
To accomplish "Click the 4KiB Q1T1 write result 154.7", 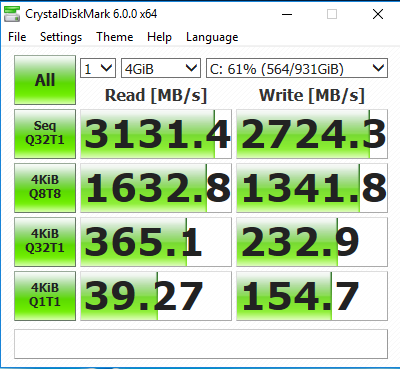I will tap(312, 296).
